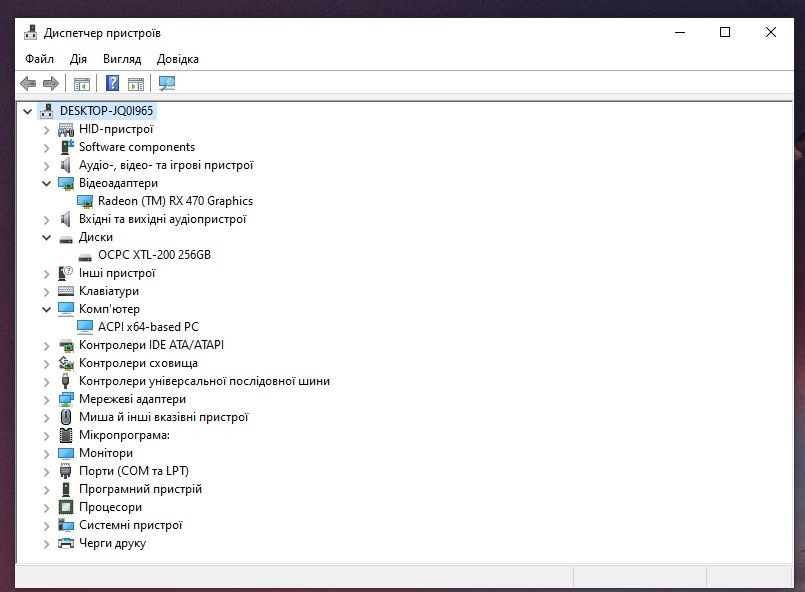
Task: Click the Radeon RX 470 device icon
Action: pyautogui.click(x=85, y=201)
